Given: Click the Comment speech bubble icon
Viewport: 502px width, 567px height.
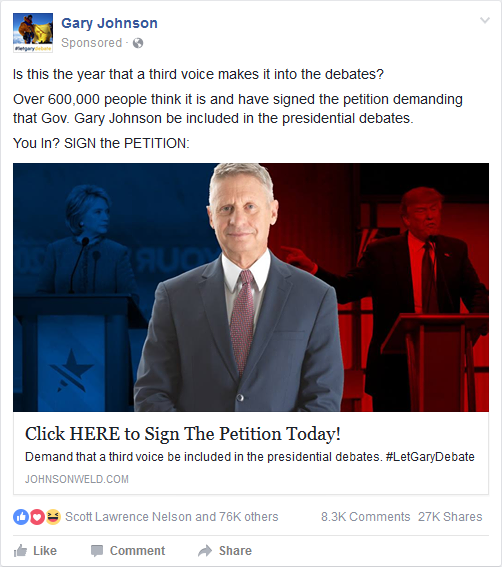Looking at the screenshot, I should coord(97,551).
